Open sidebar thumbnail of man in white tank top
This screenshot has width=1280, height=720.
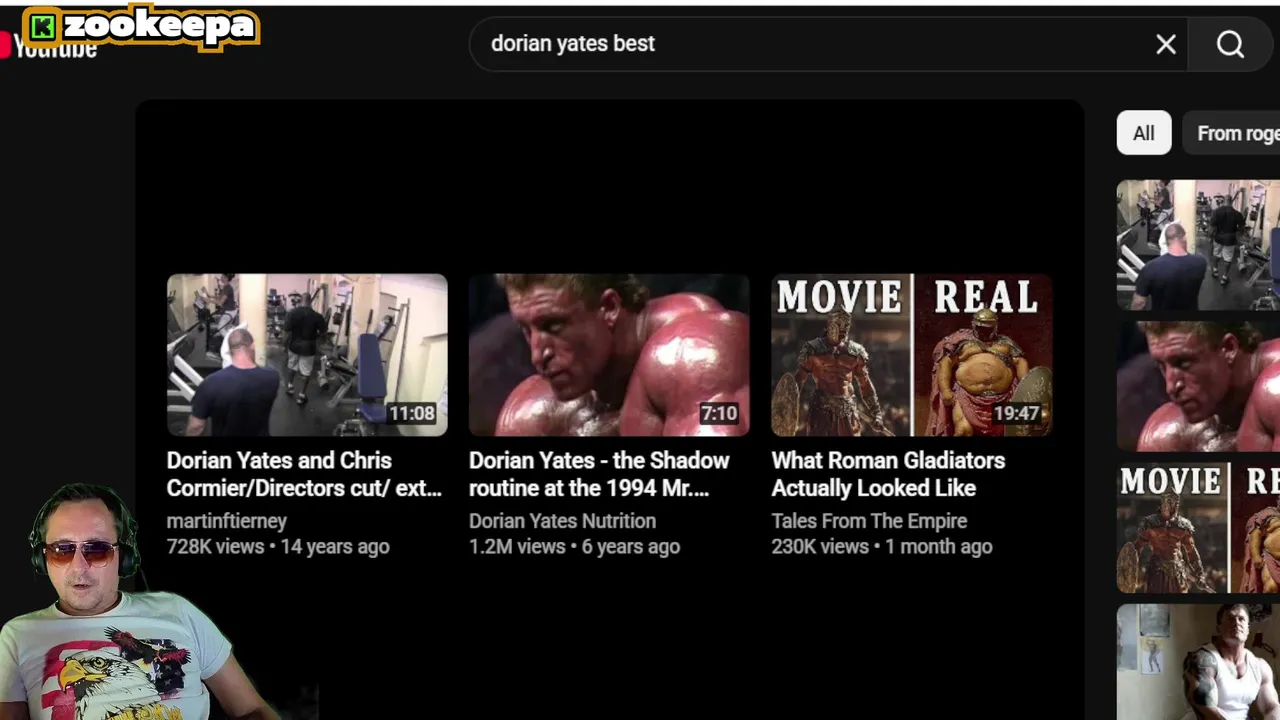point(1198,662)
